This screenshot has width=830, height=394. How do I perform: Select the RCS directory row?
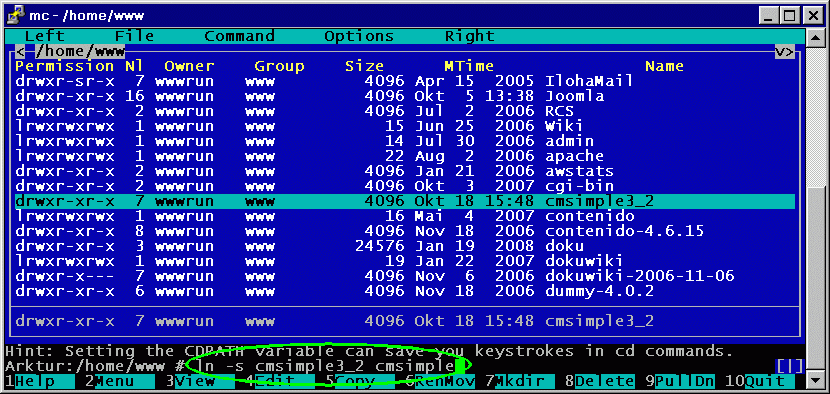405,111
